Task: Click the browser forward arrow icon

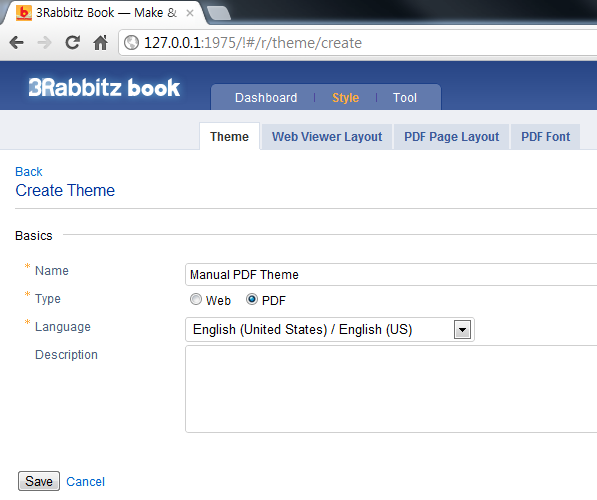Action: pos(45,43)
